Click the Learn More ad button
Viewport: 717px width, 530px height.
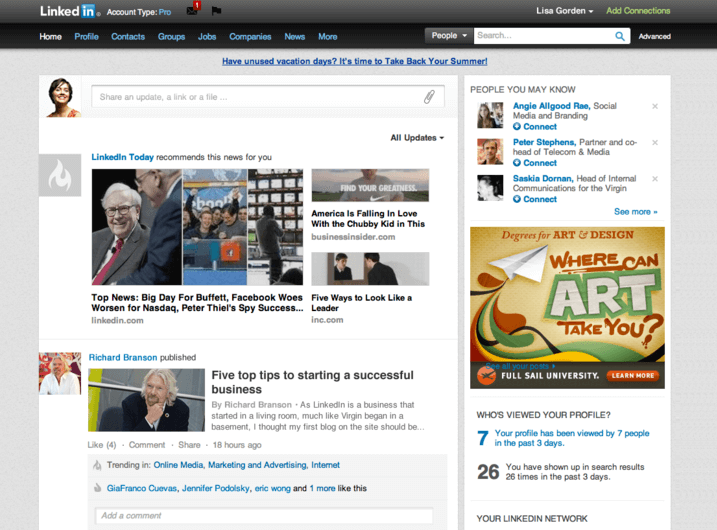(633, 375)
